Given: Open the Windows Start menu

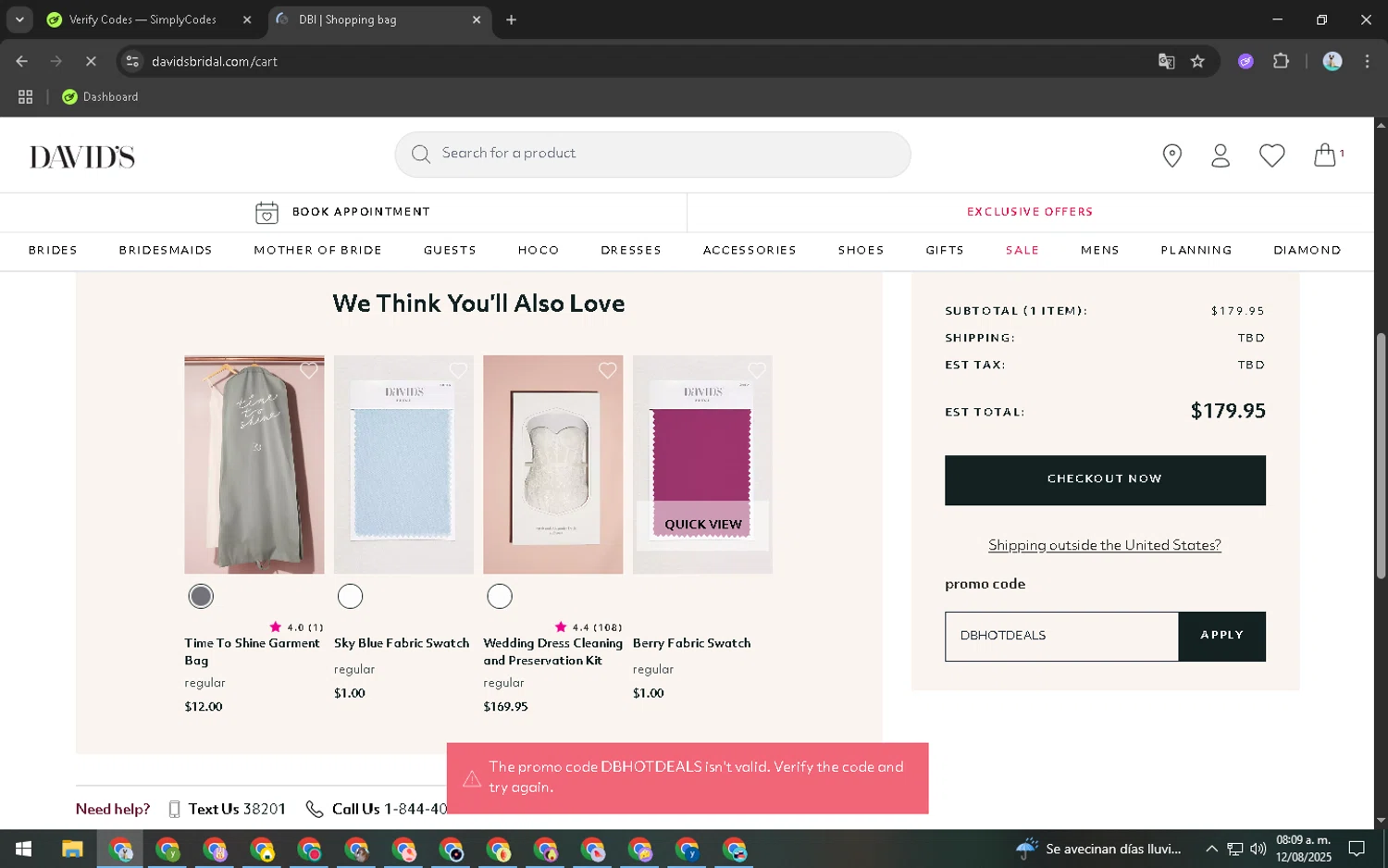Looking at the screenshot, I should pos(24,849).
